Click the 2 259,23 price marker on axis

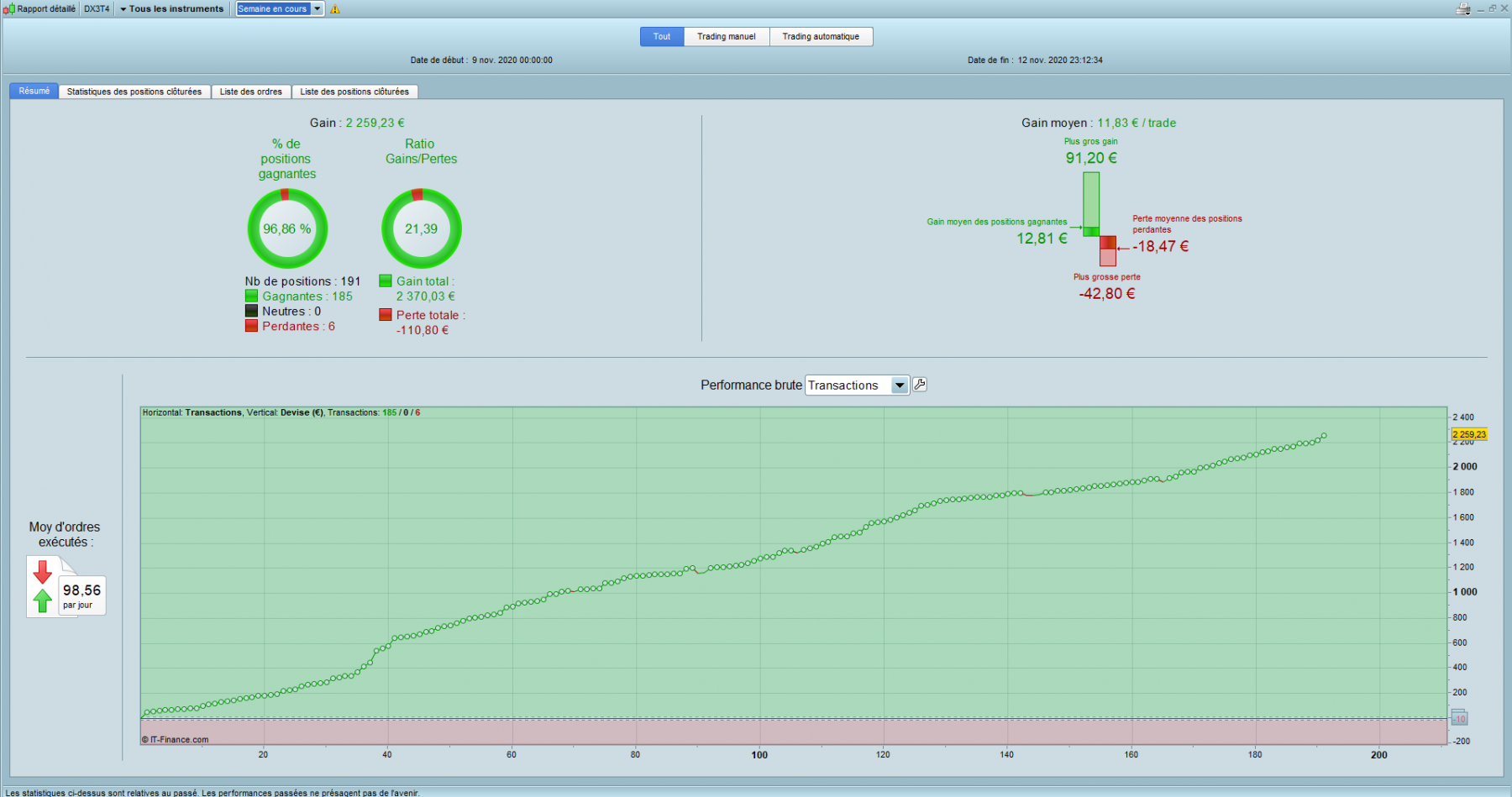coord(1470,434)
